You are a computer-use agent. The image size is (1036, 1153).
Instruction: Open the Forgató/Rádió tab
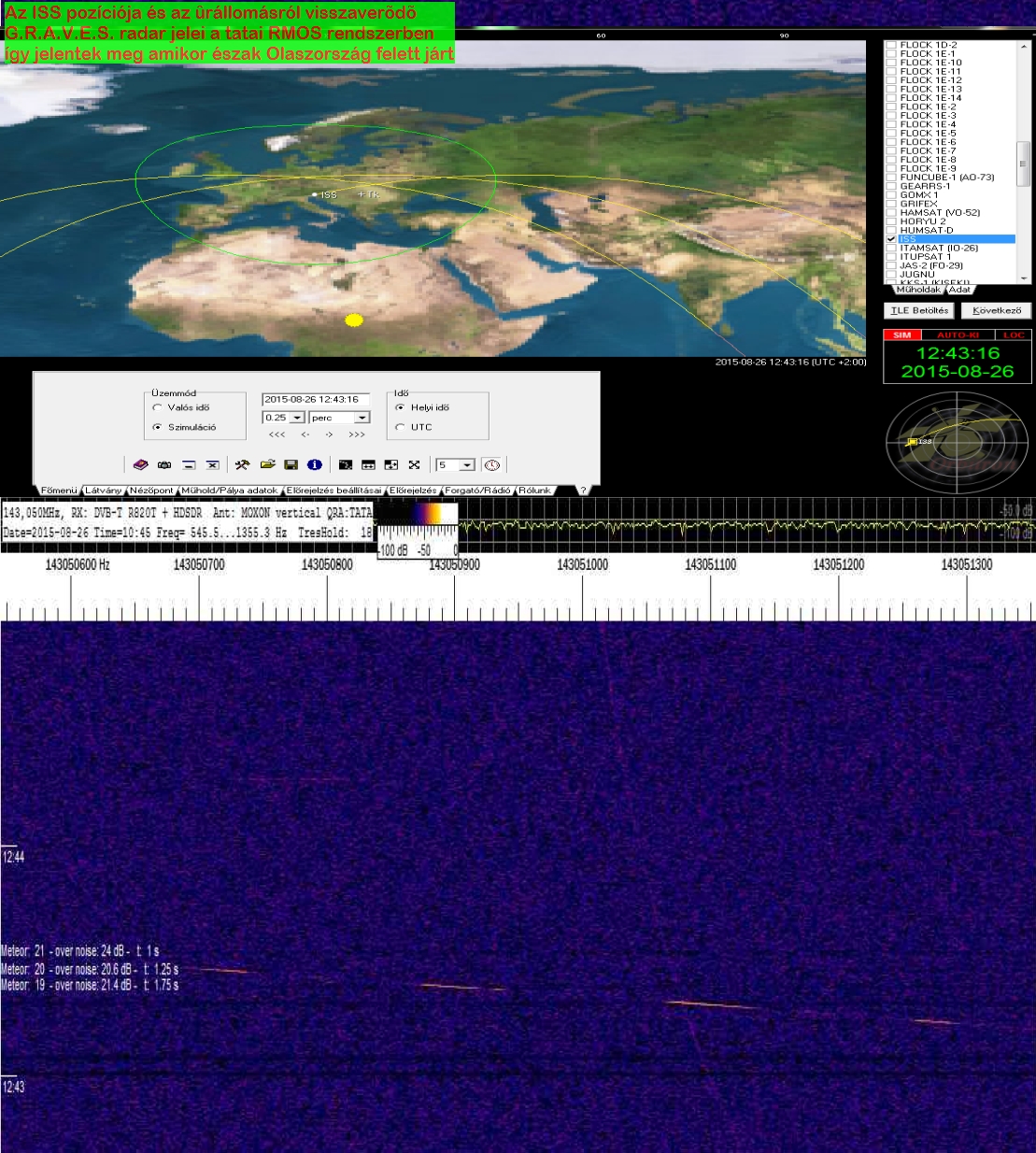pyautogui.click(x=477, y=491)
